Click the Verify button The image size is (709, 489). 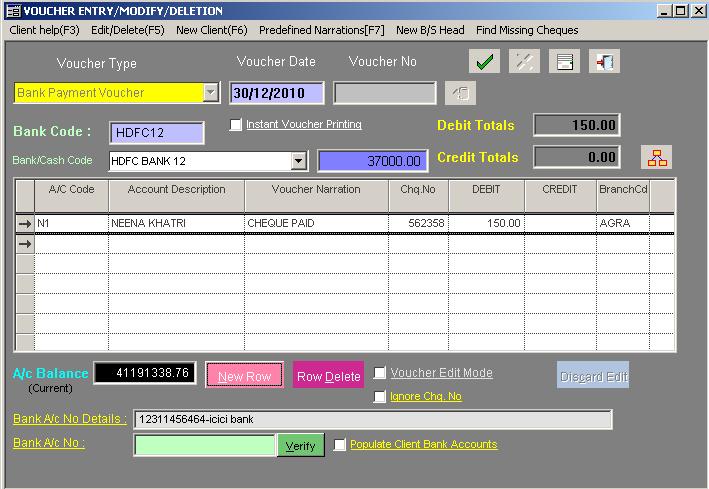coord(300,445)
